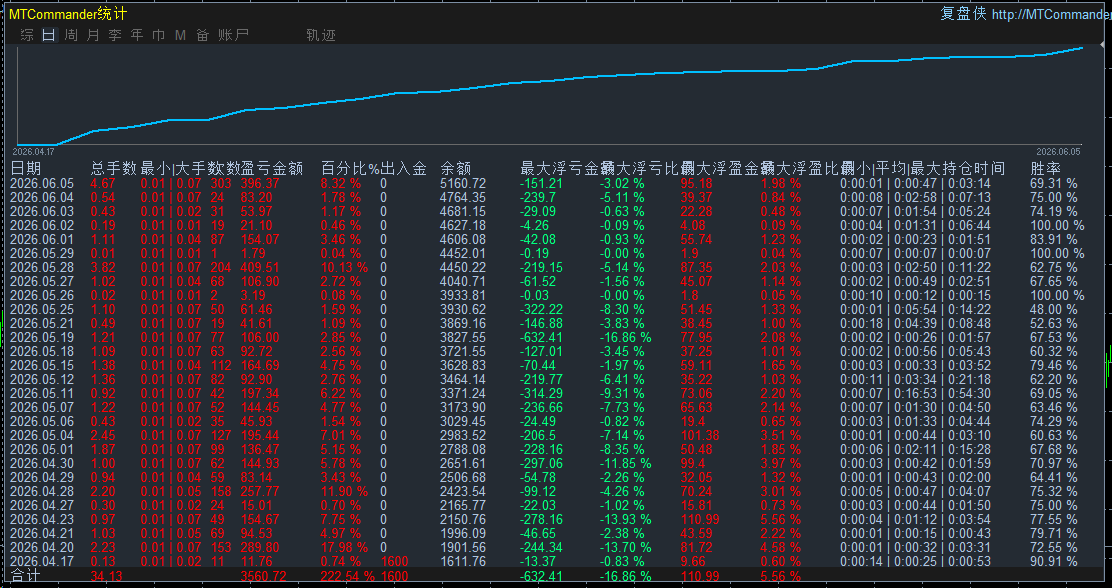Screen dimensions: 1112x588
Task: Open the 币 currency tab
Action: coord(159,35)
